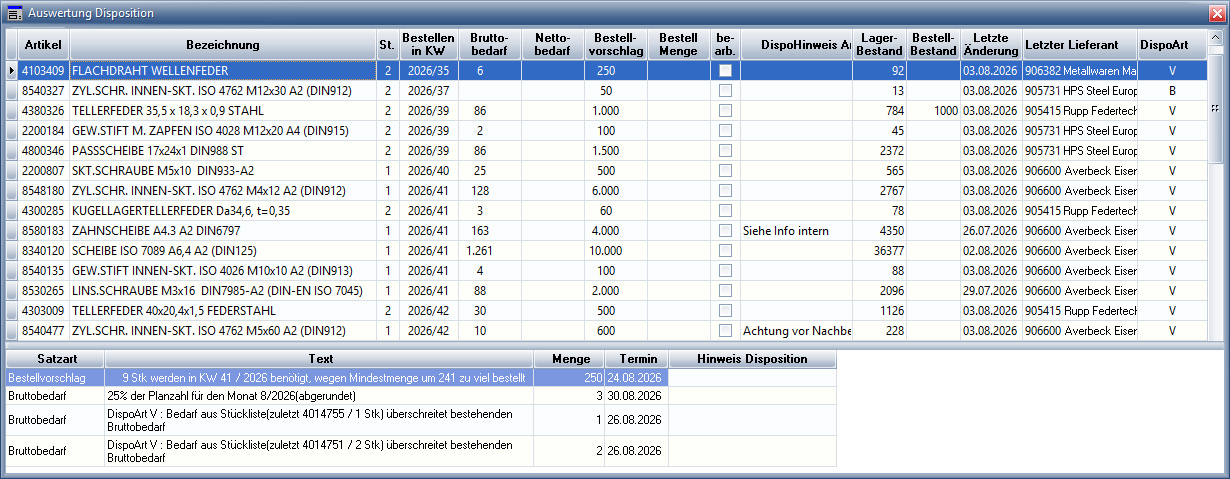Select article number 8540327
The image size is (1230, 479).
coord(44,91)
